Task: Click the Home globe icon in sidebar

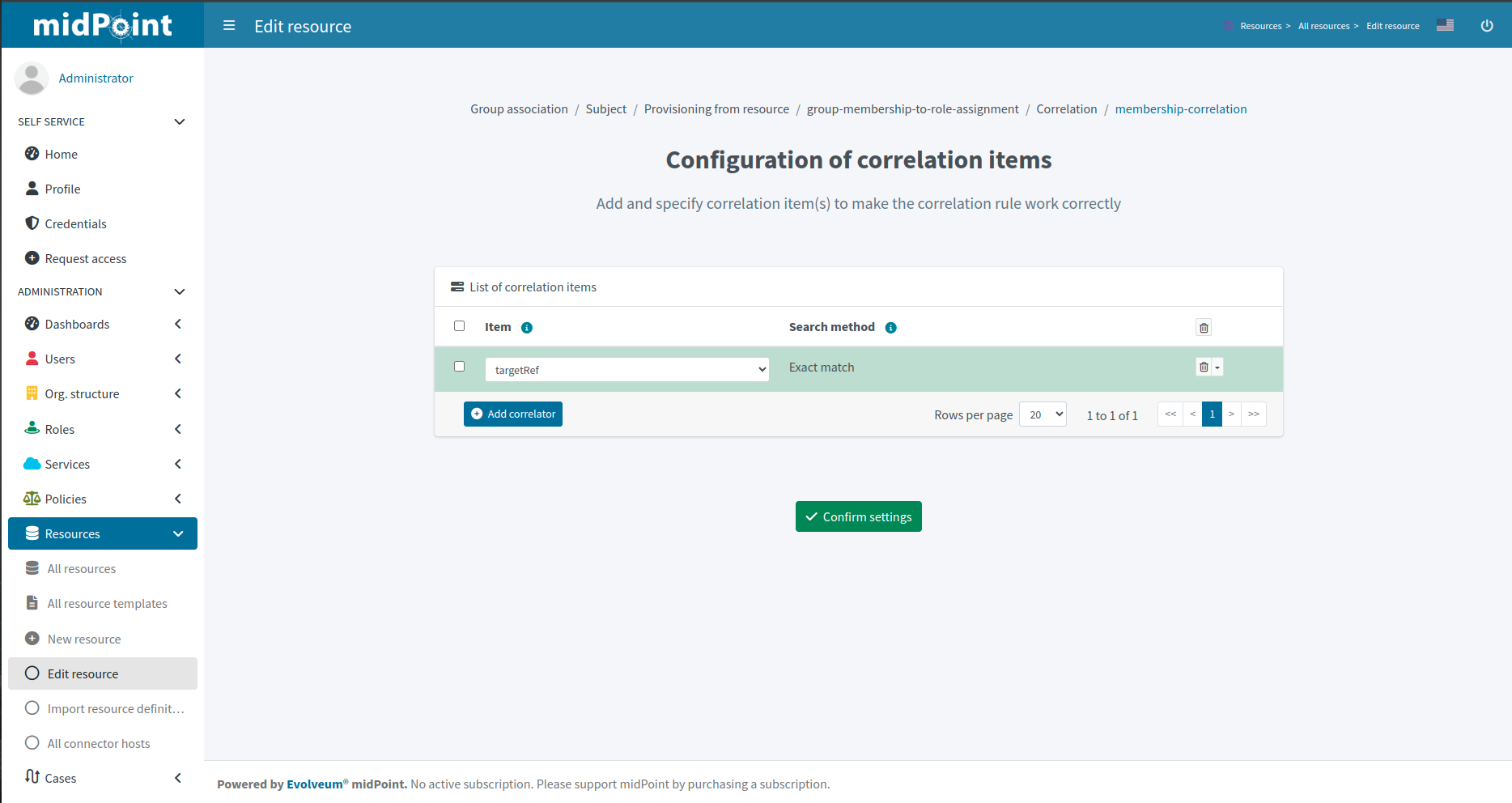Action: [x=32, y=154]
